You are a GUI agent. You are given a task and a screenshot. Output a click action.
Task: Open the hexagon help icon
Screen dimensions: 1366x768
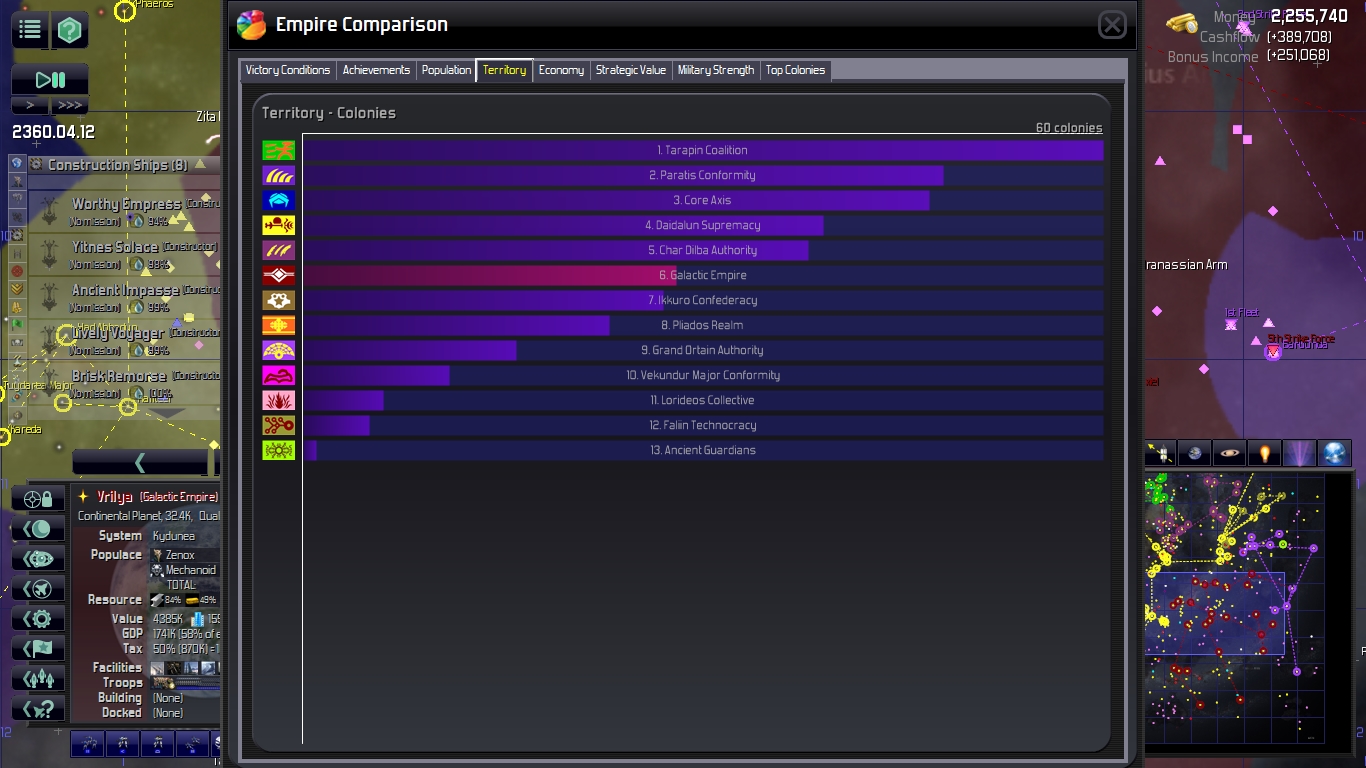[69, 30]
